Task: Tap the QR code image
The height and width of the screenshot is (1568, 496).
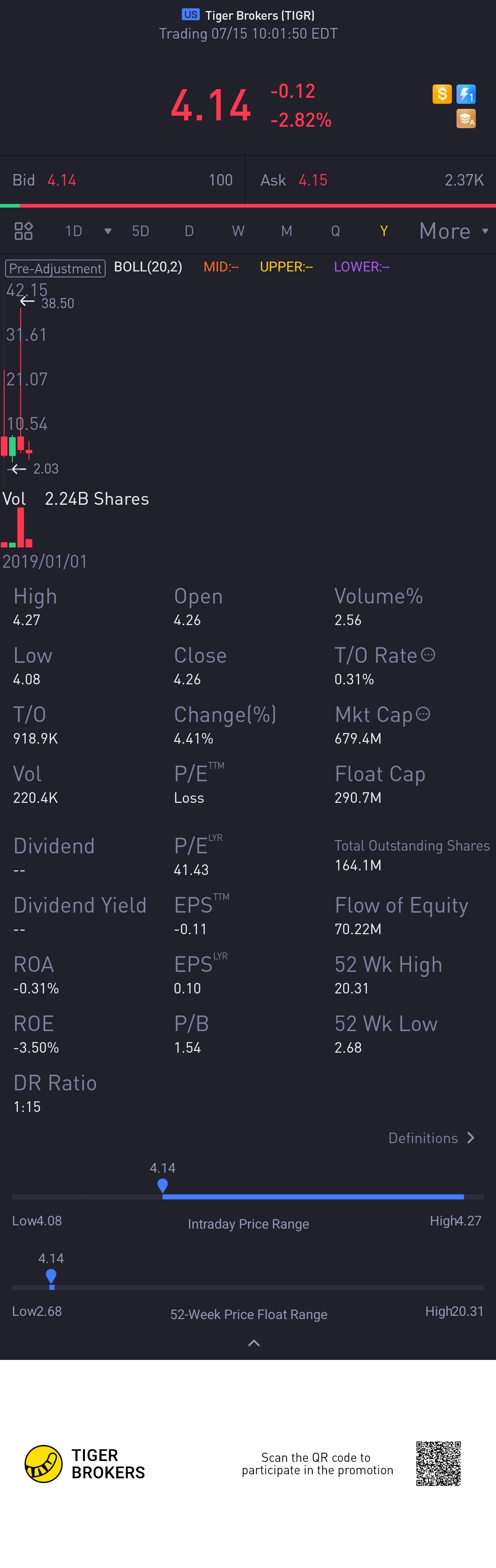Action: [438, 1463]
